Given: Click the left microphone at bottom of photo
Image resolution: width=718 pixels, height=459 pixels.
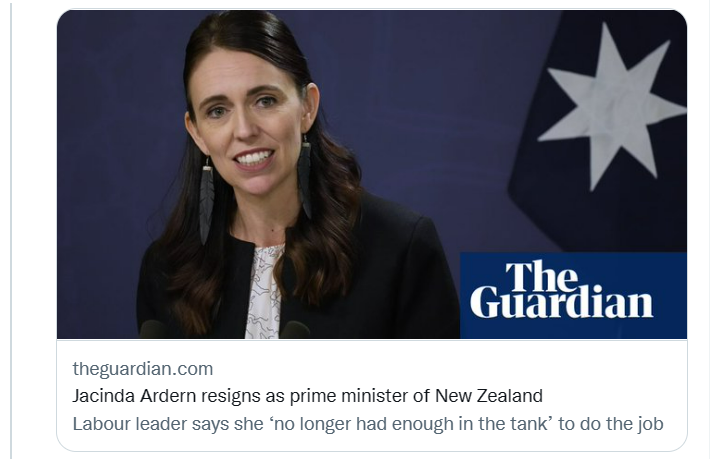Looking at the screenshot, I should (152, 329).
